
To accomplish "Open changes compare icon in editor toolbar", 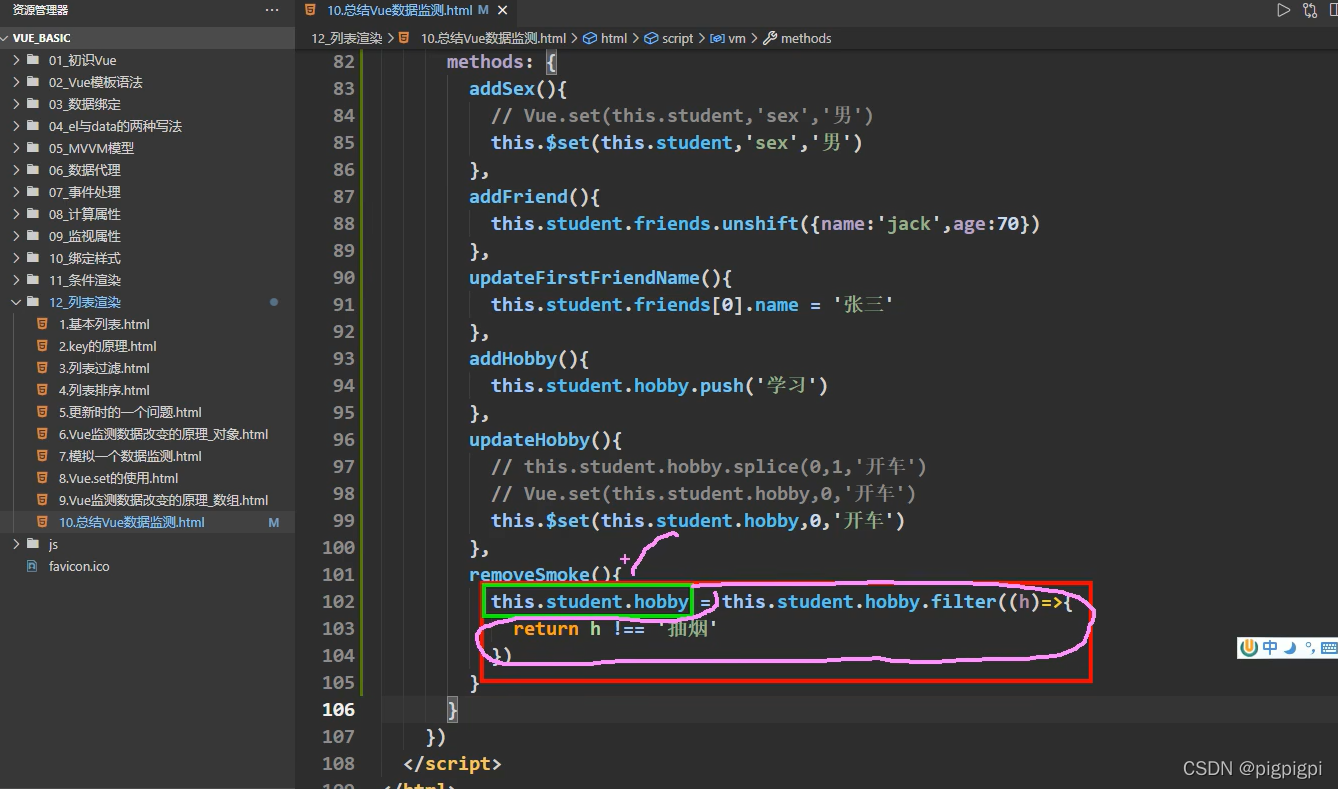I will coord(1310,10).
